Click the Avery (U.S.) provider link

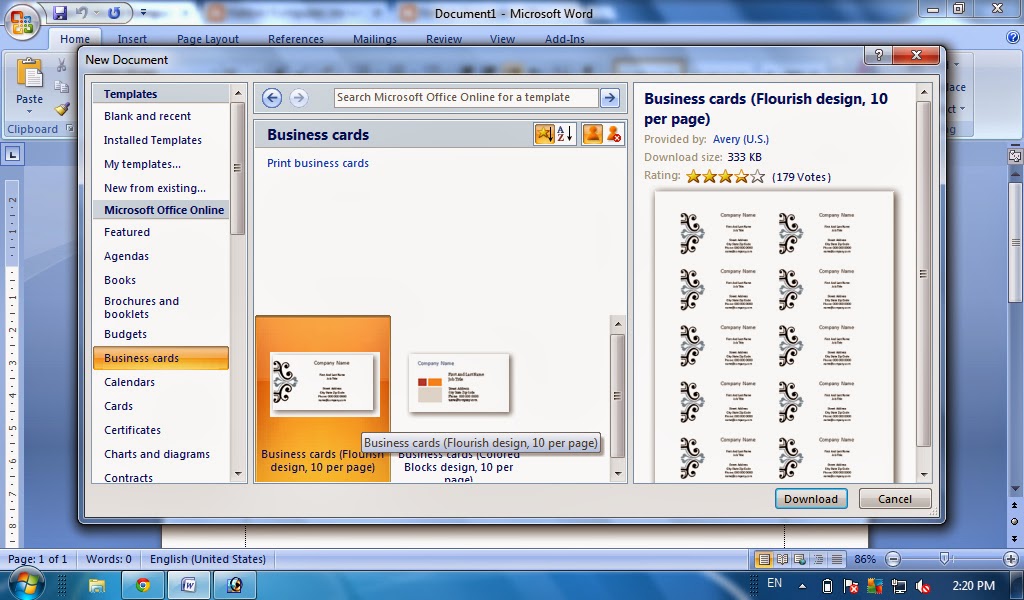click(741, 139)
